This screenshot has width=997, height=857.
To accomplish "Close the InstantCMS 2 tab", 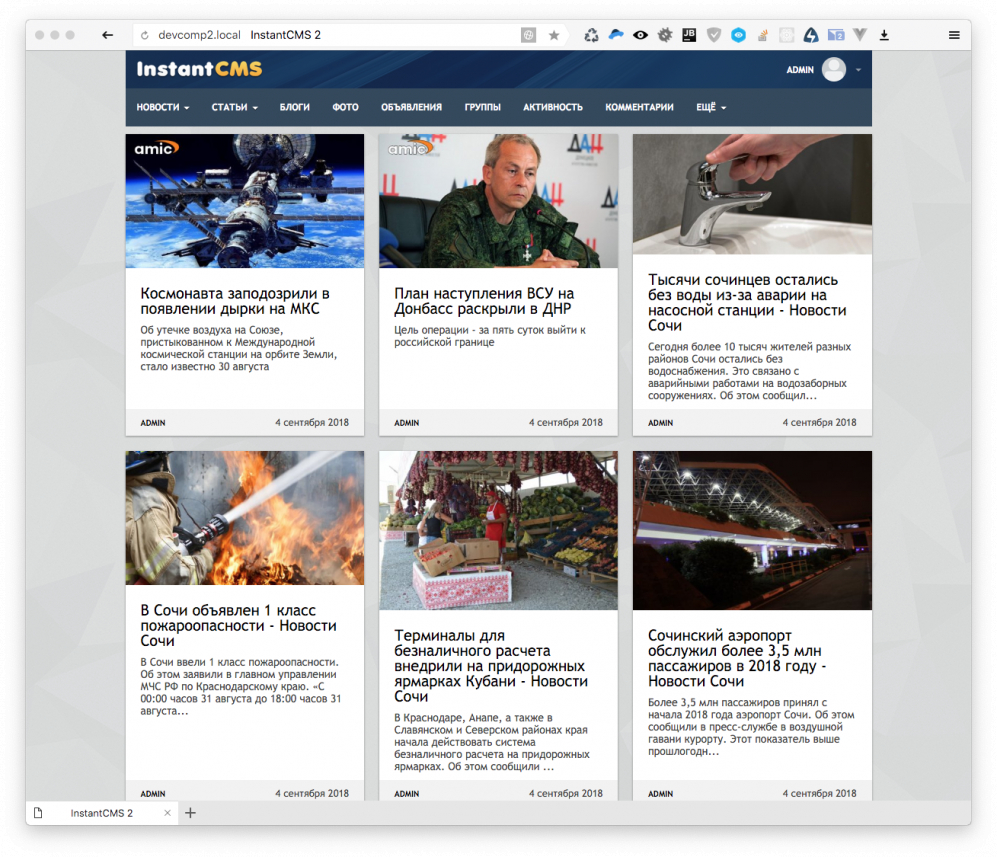I will (167, 813).
